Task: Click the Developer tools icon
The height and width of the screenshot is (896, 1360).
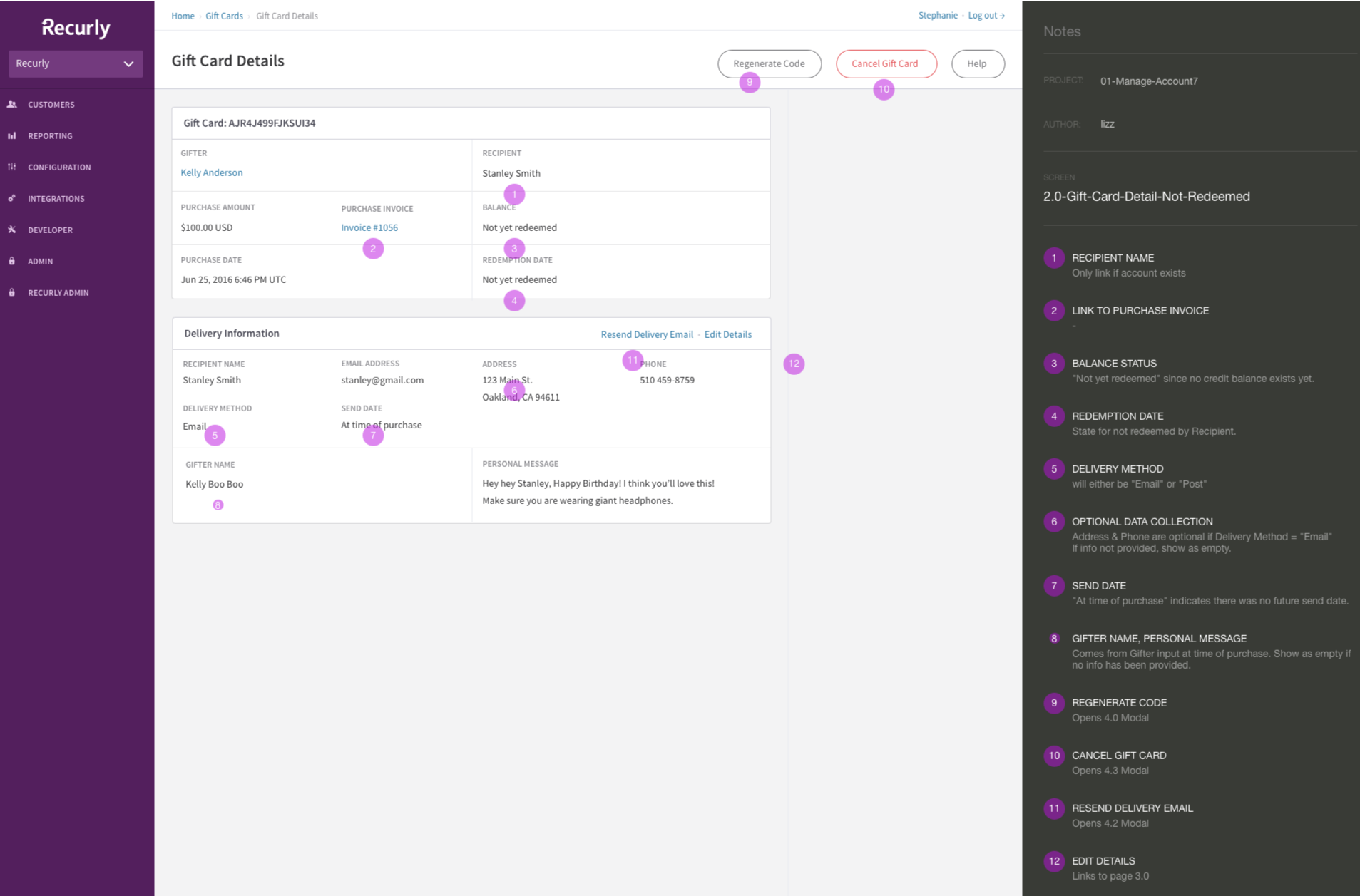Action: pos(12,230)
